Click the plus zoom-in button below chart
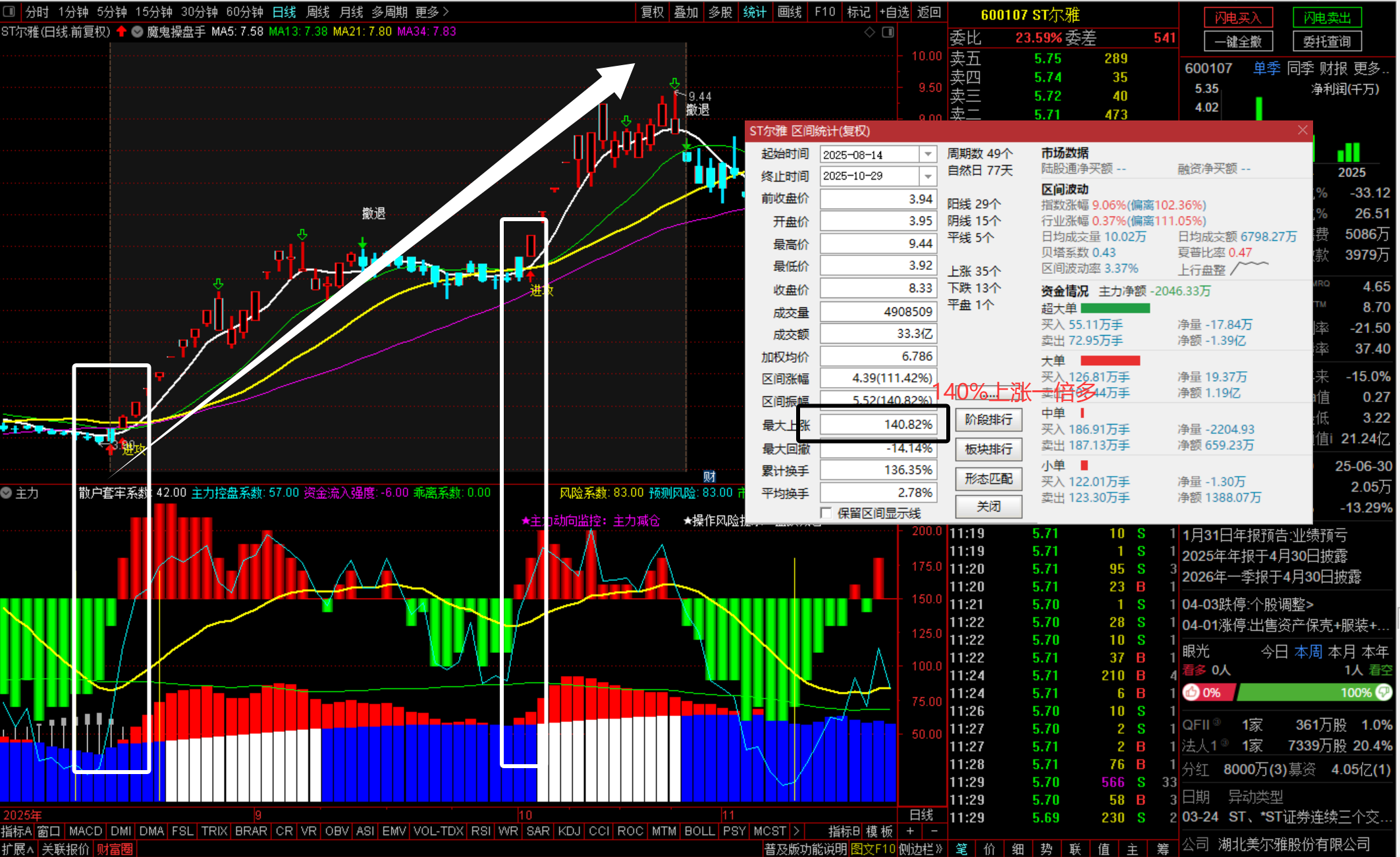1400x857 pixels. (x=910, y=831)
